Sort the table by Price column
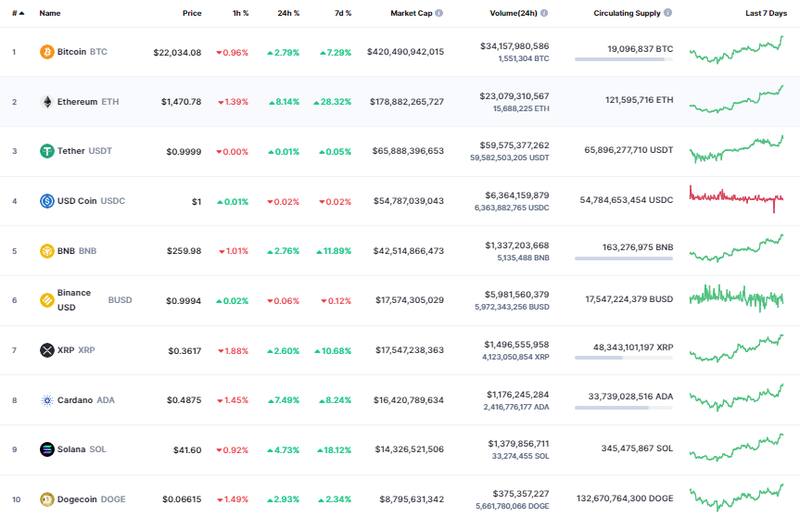This screenshot has height=518, width=800. click(x=192, y=14)
